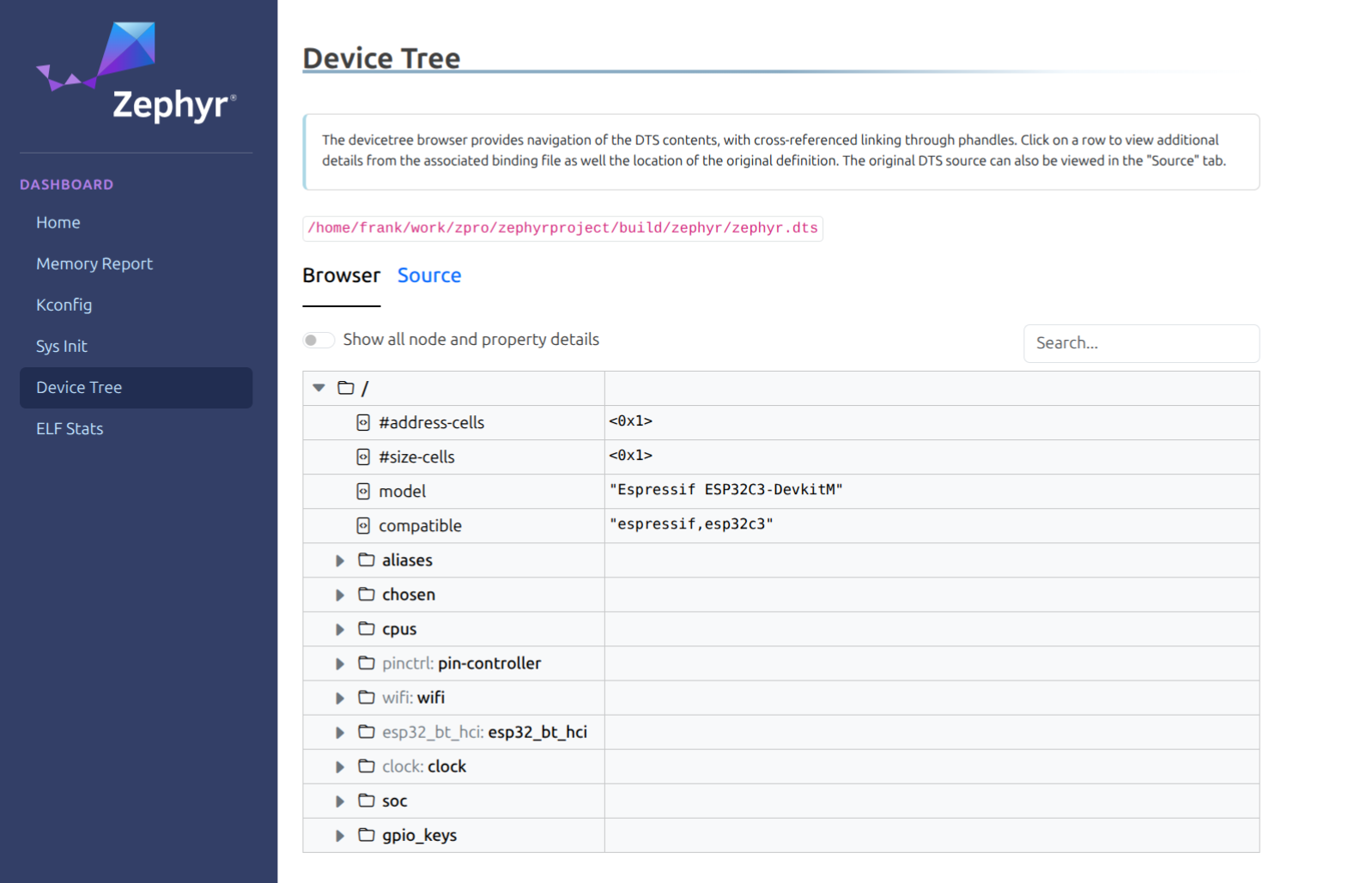The width and height of the screenshot is (1372, 883).
Task: Open Memory Report from the sidebar
Action: click(x=94, y=263)
